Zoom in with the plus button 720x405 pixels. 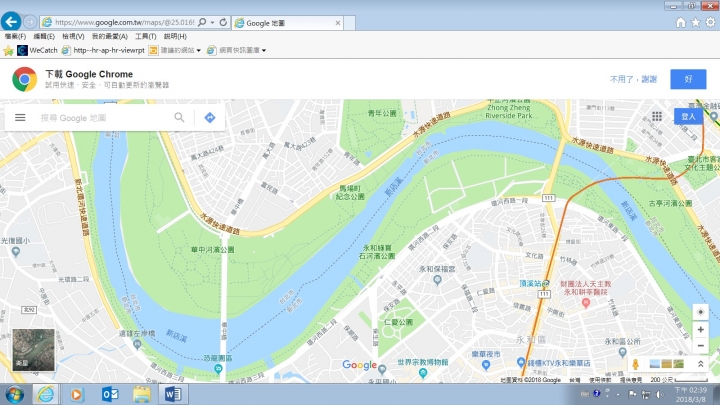(x=700, y=330)
